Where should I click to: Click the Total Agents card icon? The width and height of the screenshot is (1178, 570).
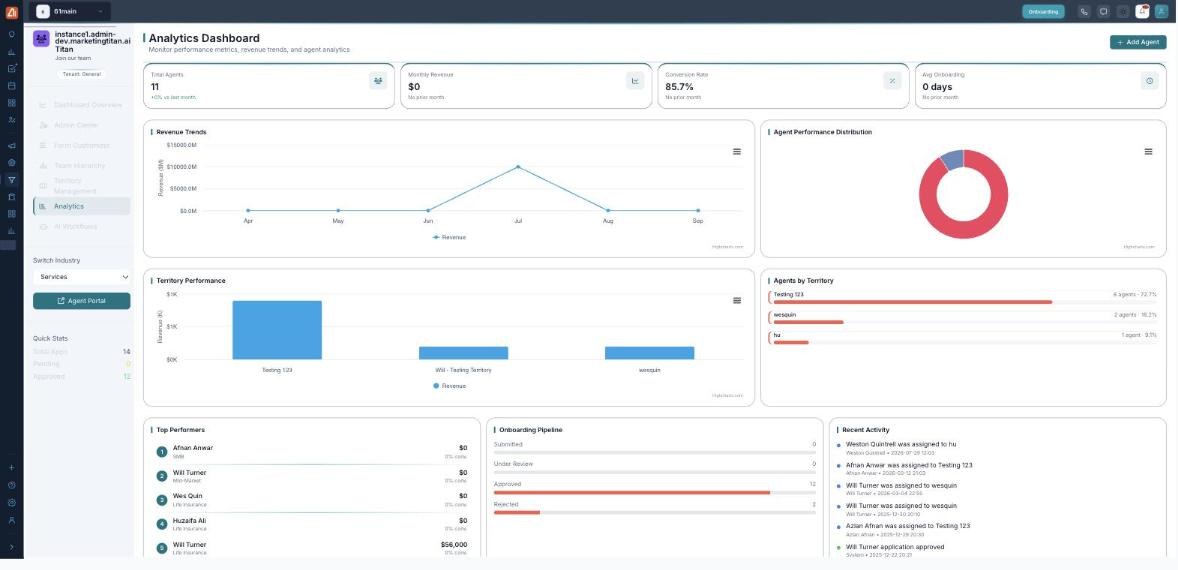[378, 81]
